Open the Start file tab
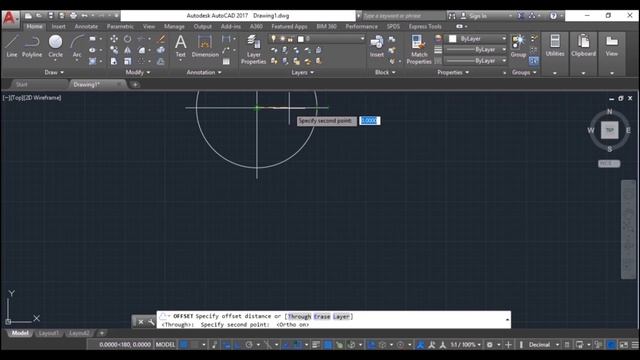Screen dimensions: 640x360 click(22, 84)
